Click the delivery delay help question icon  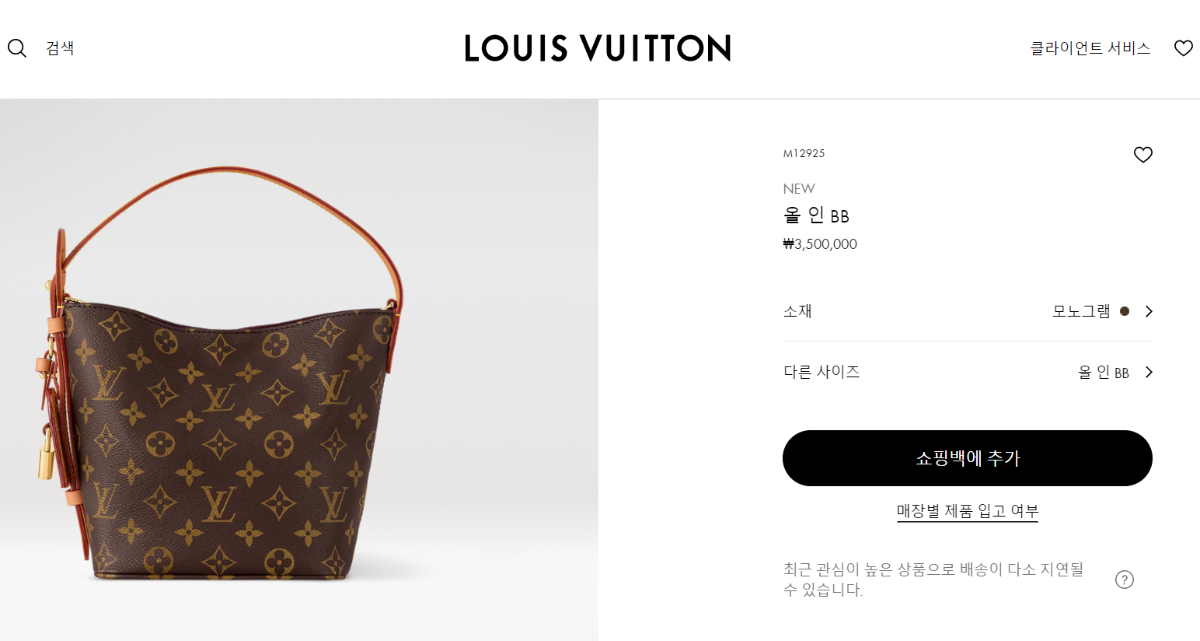[x=1124, y=579]
